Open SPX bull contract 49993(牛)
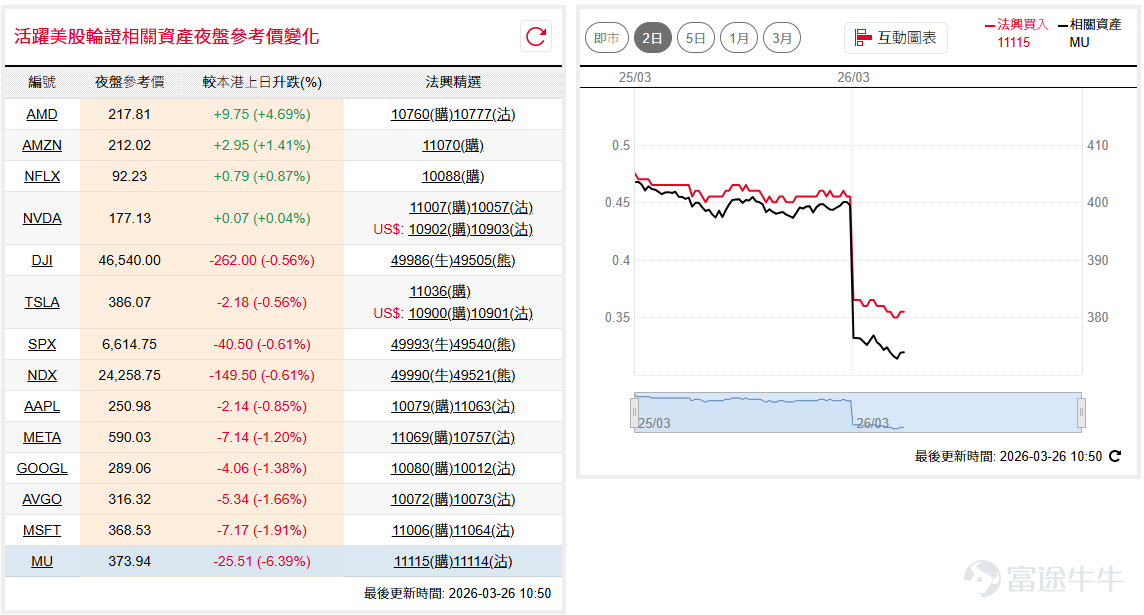The height and width of the screenshot is (615, 1144). point(422,344)
